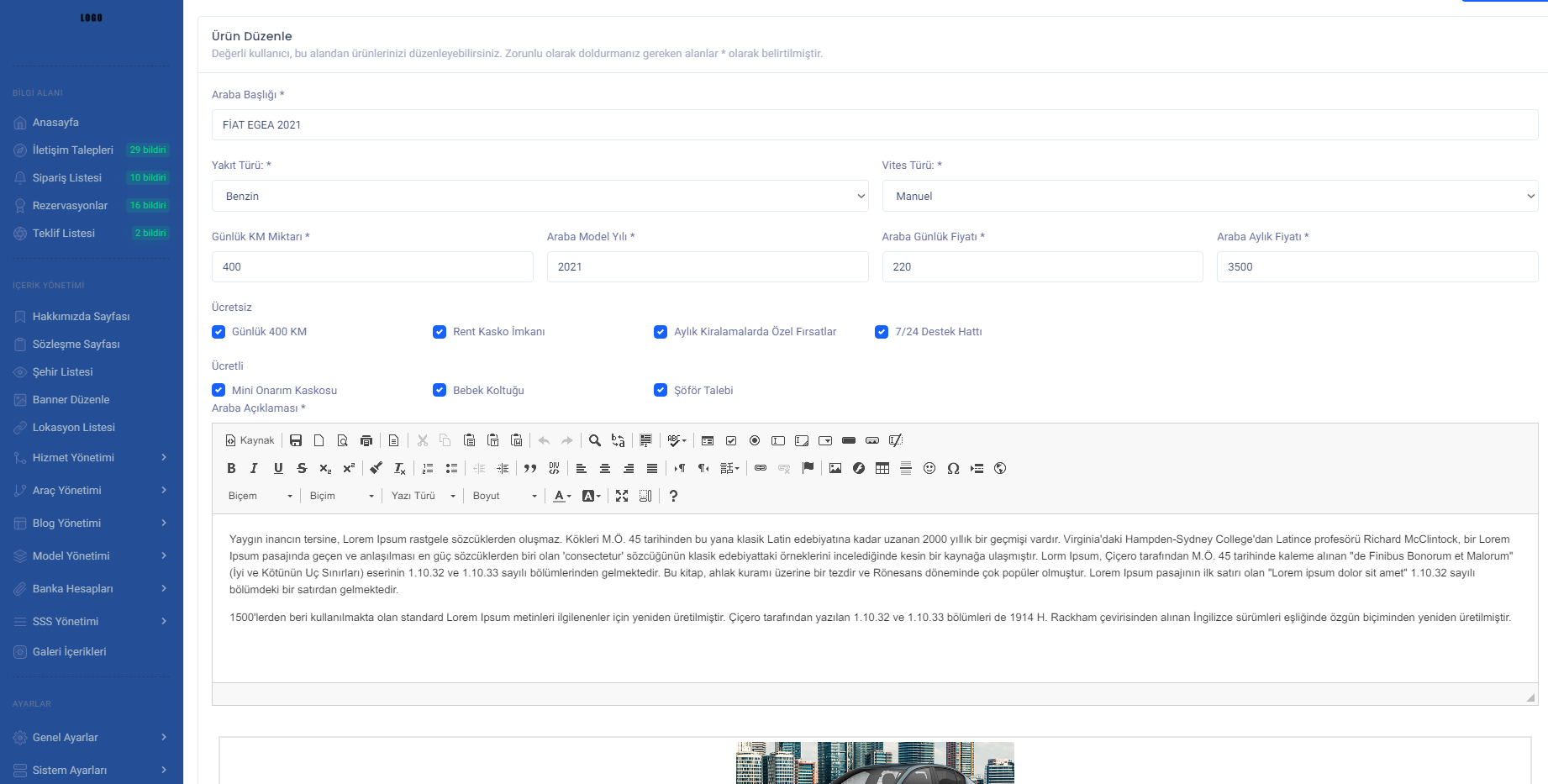This screenshot has height=784, width=1548.
Task: Click the New Page editor icon
Action: (319, 440)
